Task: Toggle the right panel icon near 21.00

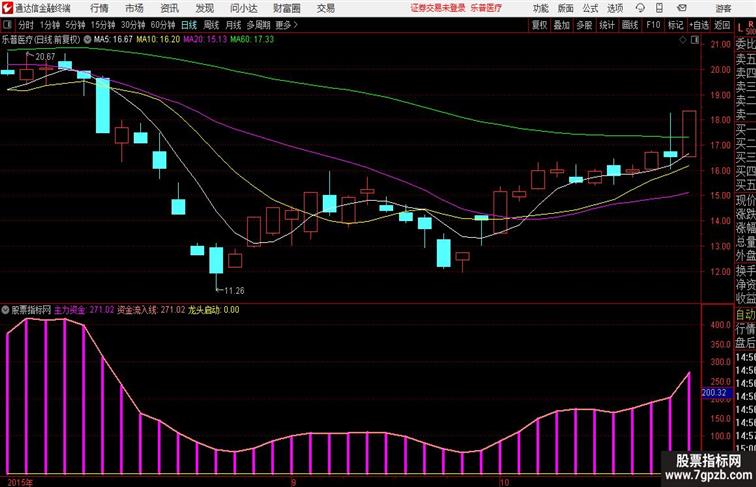Action: point(695,40)
